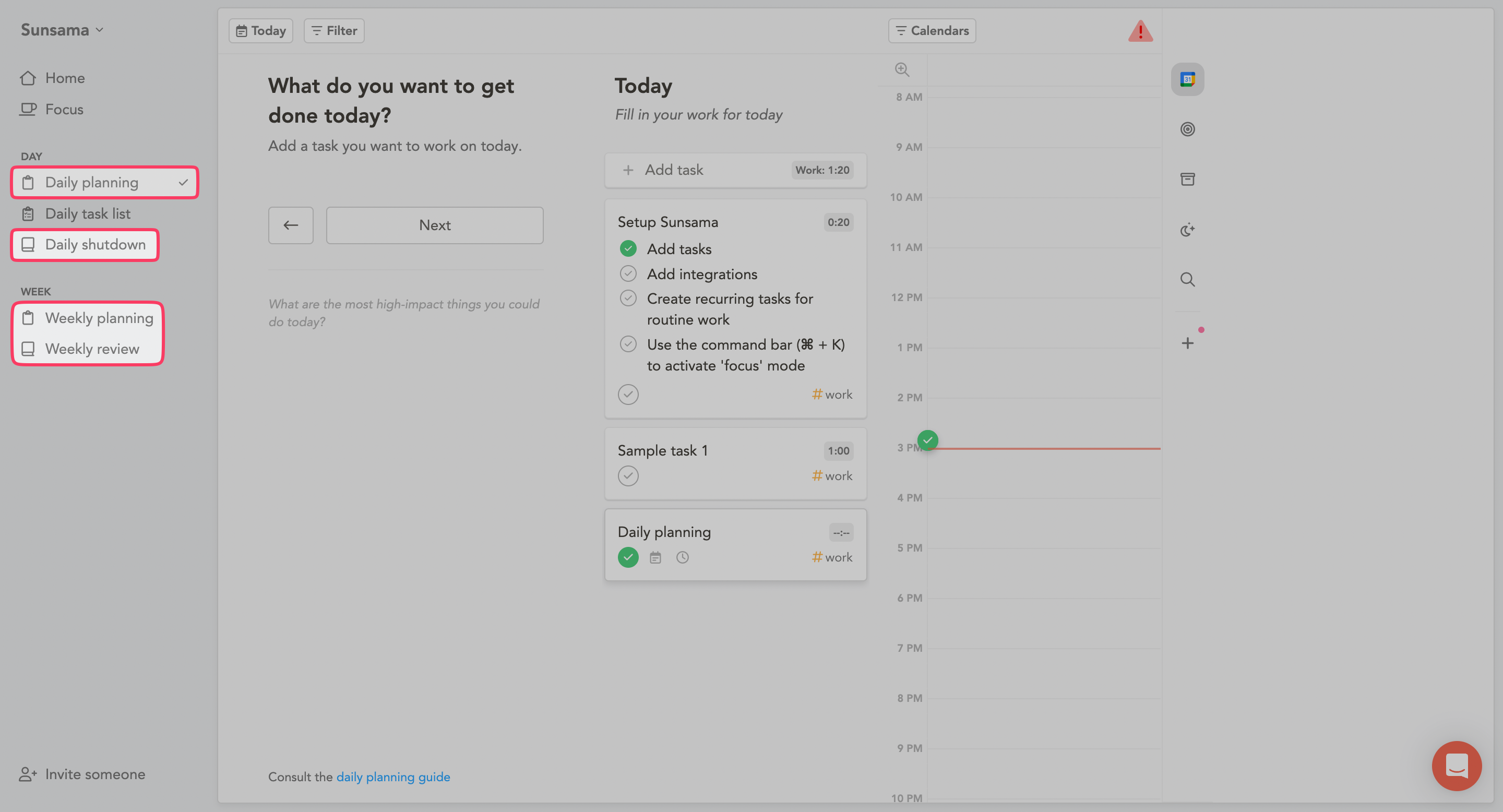
Task: Click the moon and sparkle icon
Action: [1187, 230]
